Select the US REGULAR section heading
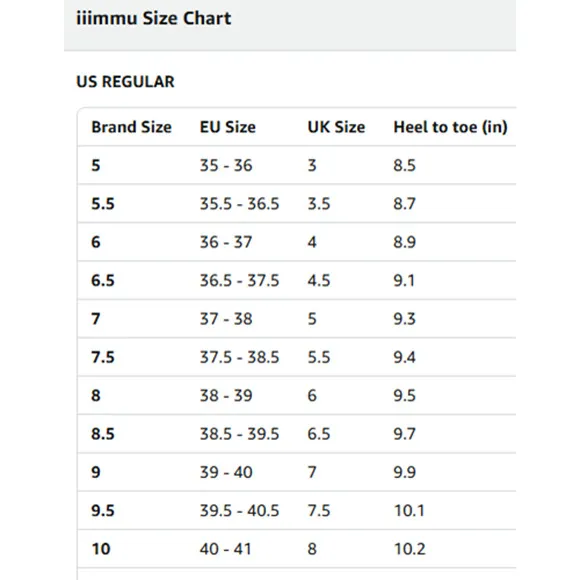 click(125, 82)
